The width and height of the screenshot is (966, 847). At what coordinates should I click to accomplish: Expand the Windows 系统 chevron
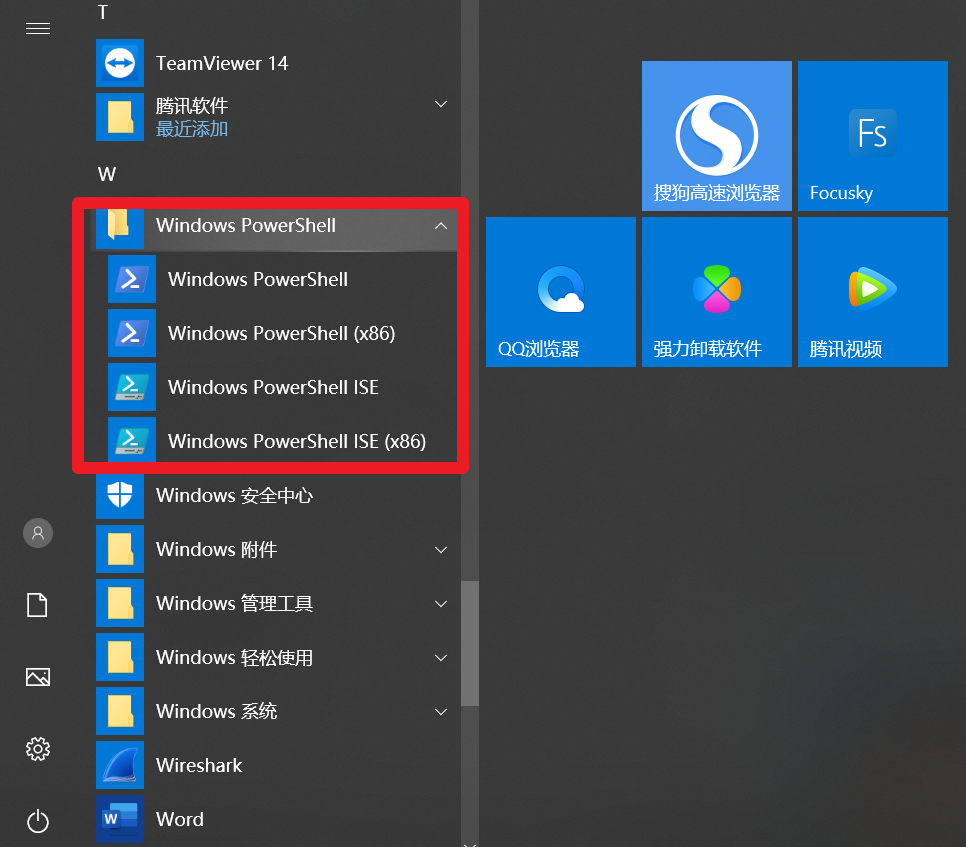(441, 712)
